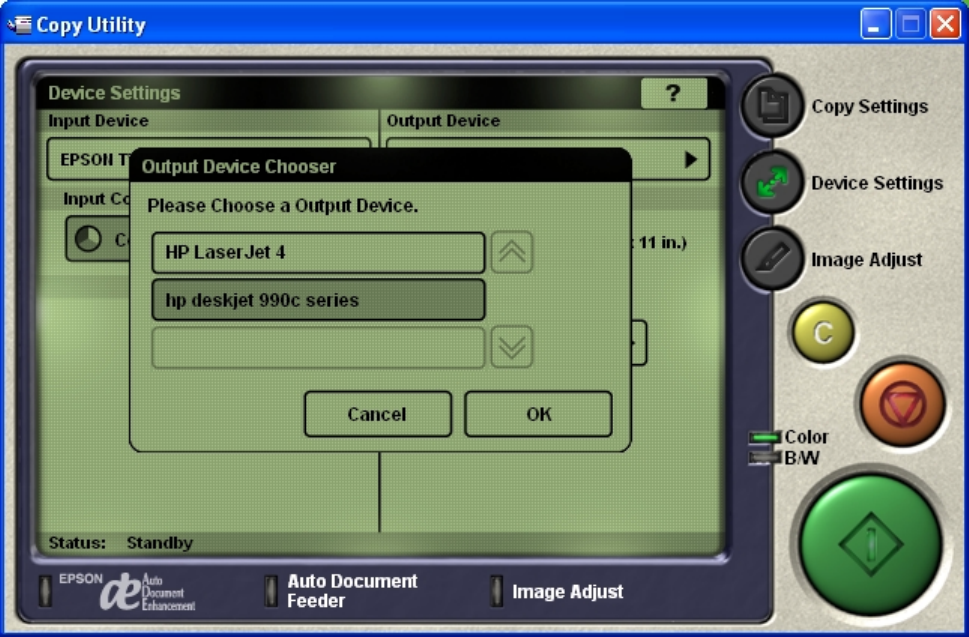Close the Copy Utility window
Viewport: 969px width, 637px height.
[946, 25]
